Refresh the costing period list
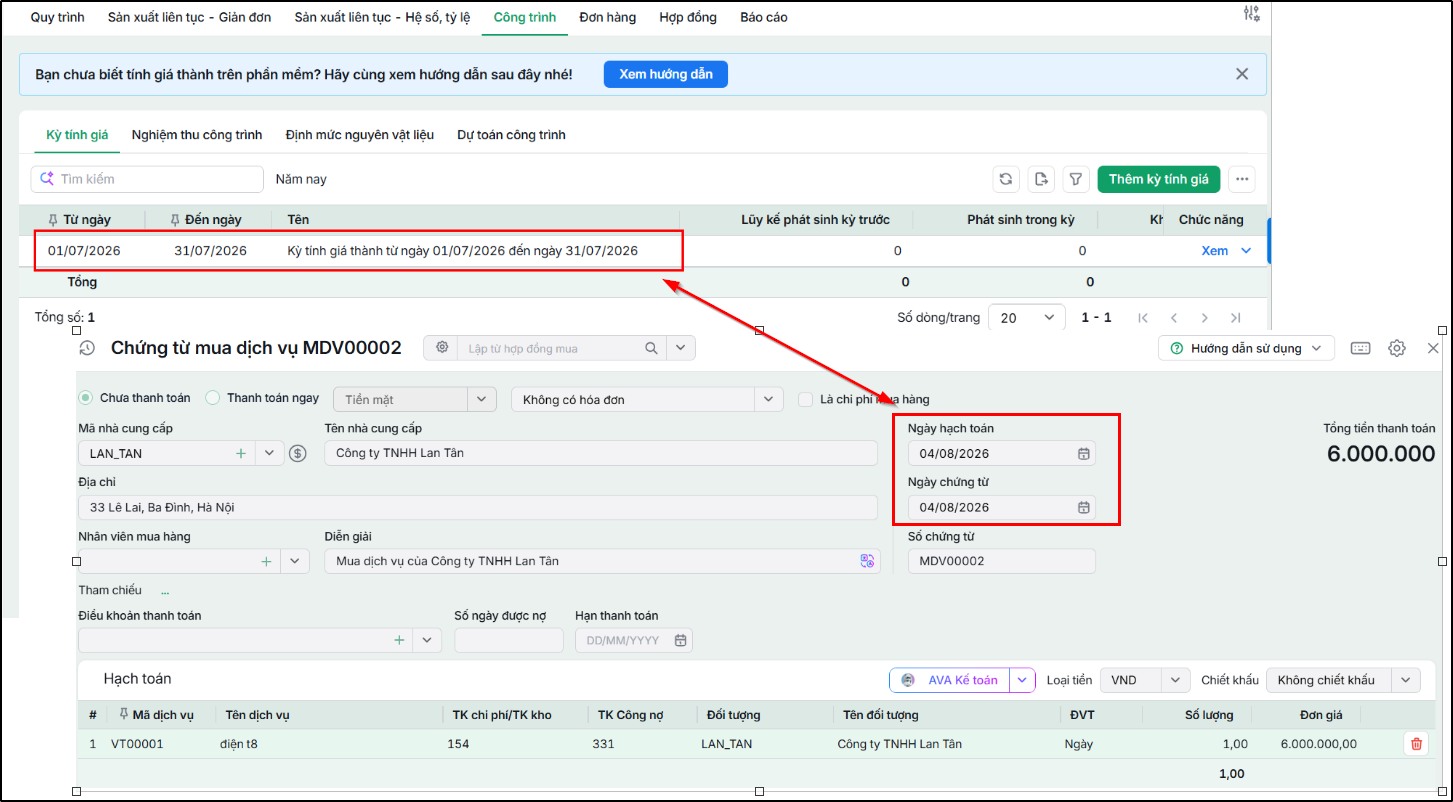1453x802 pixels. pos(1006,179)
